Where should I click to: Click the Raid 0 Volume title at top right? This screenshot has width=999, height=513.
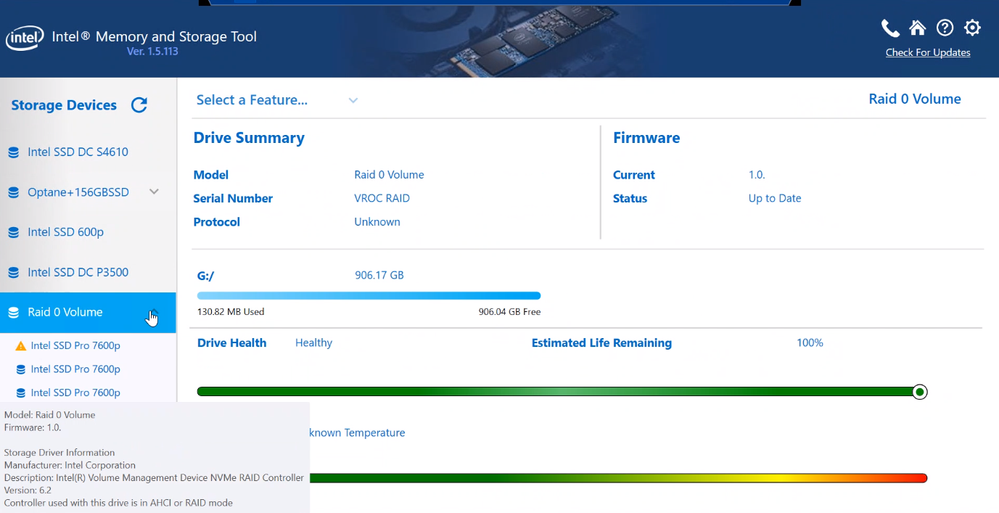(x=914, y=99)
